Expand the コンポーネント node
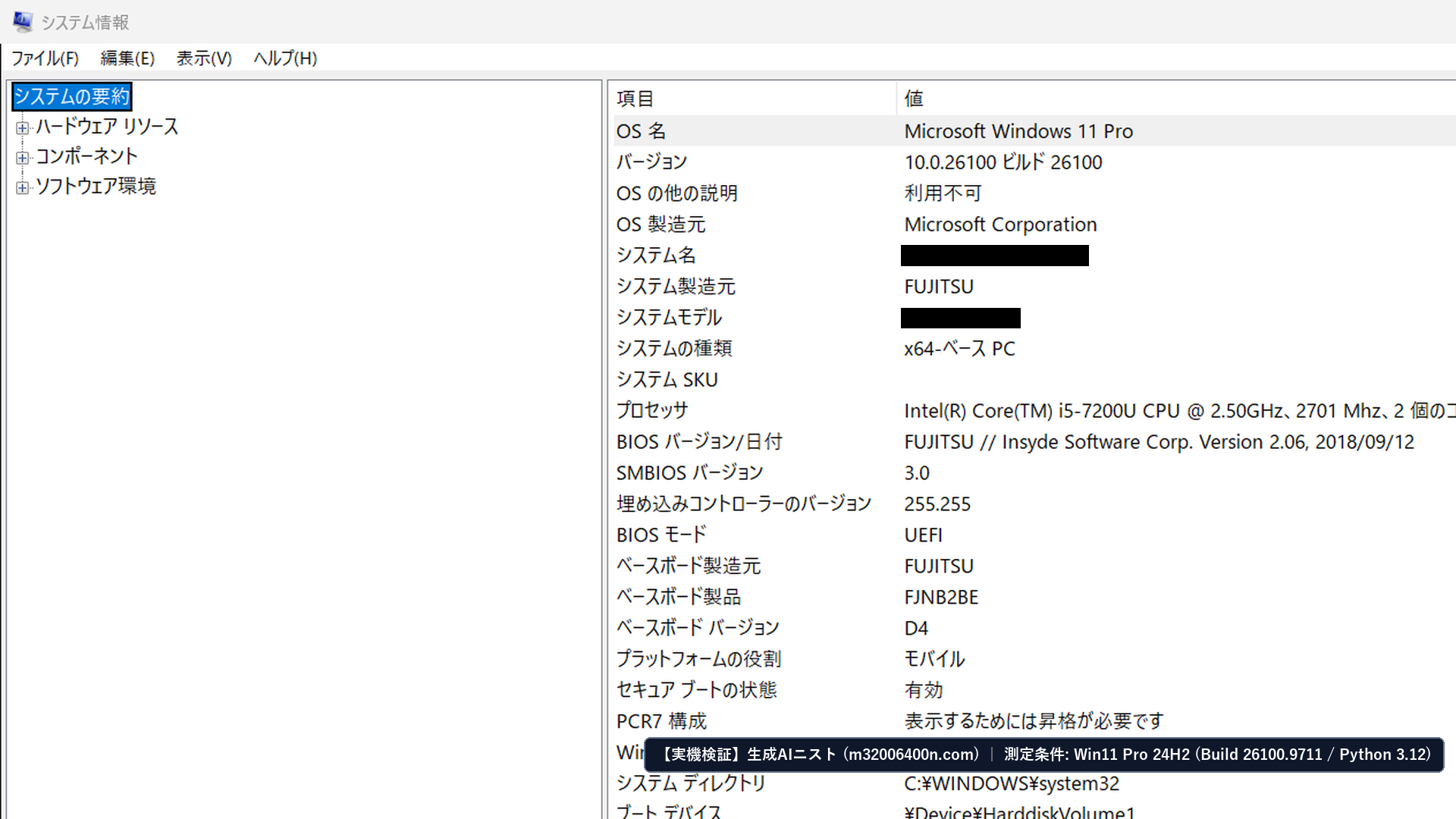The width and height of the screenshot is (1456, 819). [22, 158]
